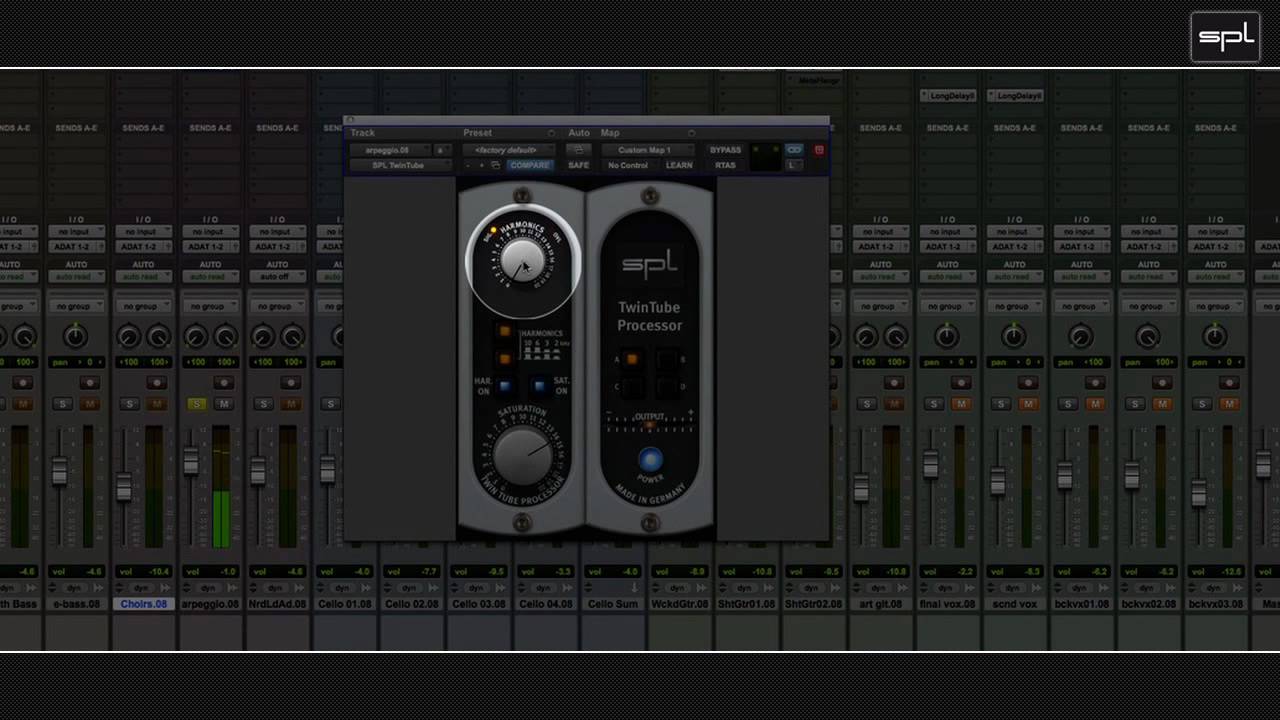This screenshot has height=720, width=1280.
Task: Click the Auto header label
Action: pyautogui.click(x=579, y=132)
